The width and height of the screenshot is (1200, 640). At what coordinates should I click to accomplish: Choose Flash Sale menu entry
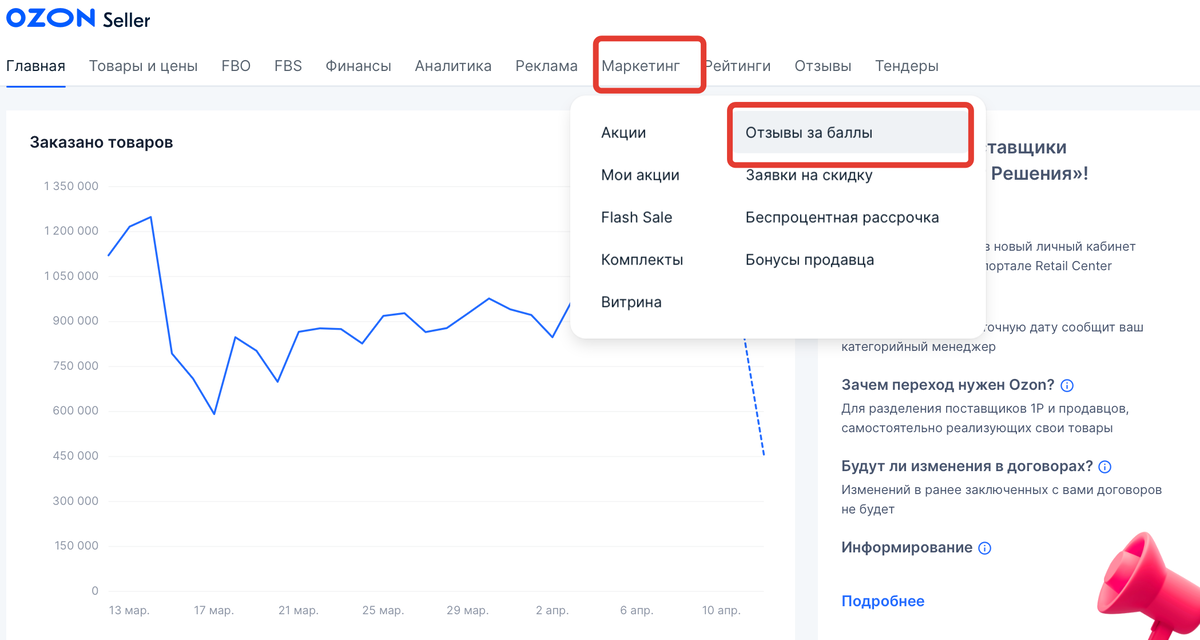point(637,217)
